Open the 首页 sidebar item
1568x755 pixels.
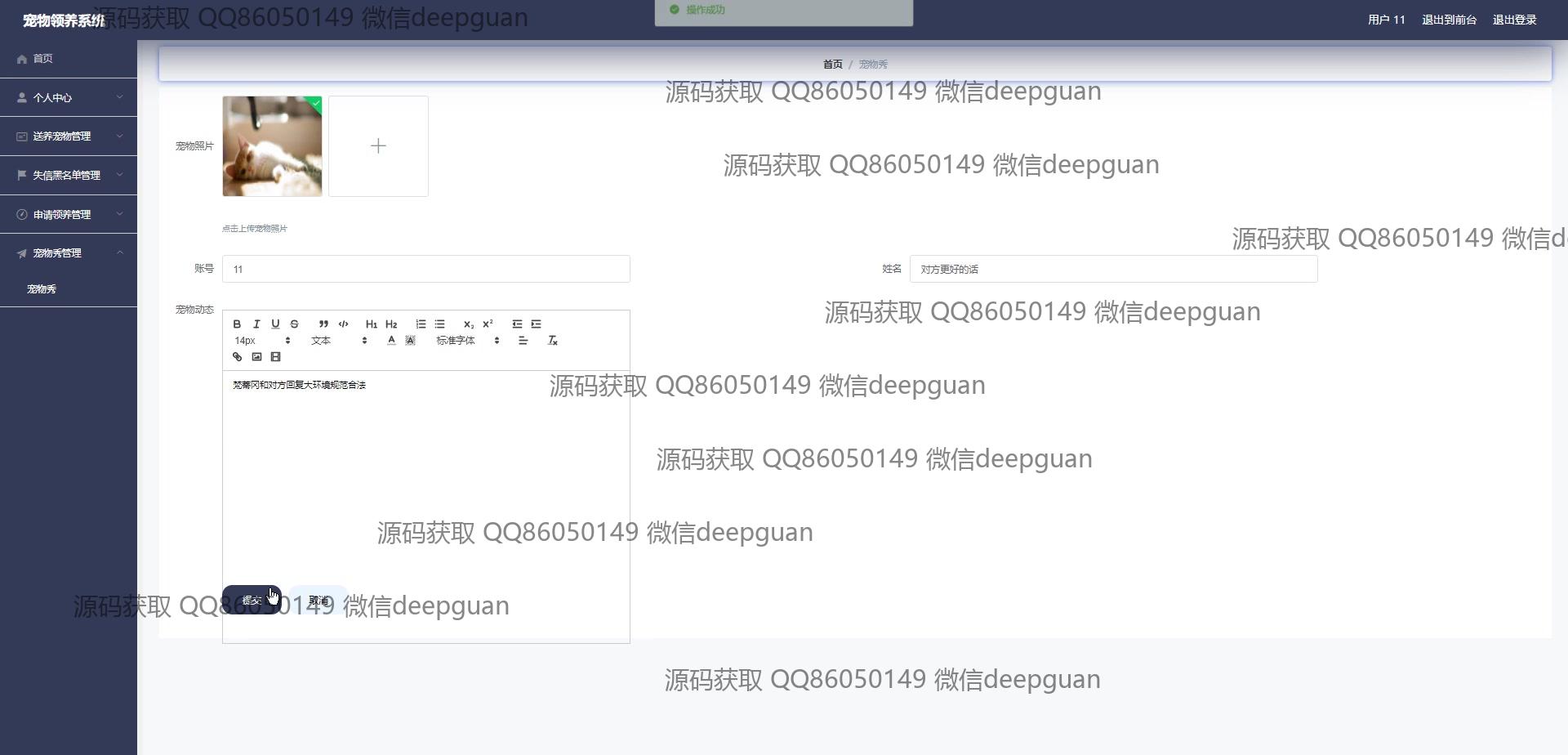pos(69,59)
